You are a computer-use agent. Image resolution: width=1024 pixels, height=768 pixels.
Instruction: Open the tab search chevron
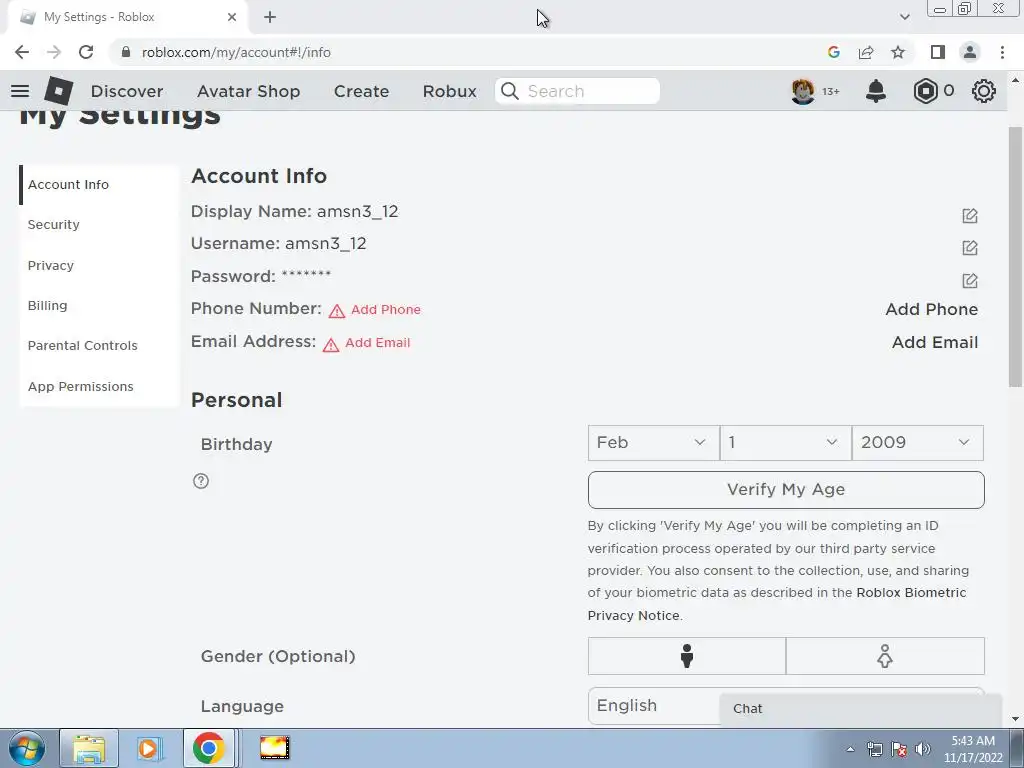pos(904,17)
